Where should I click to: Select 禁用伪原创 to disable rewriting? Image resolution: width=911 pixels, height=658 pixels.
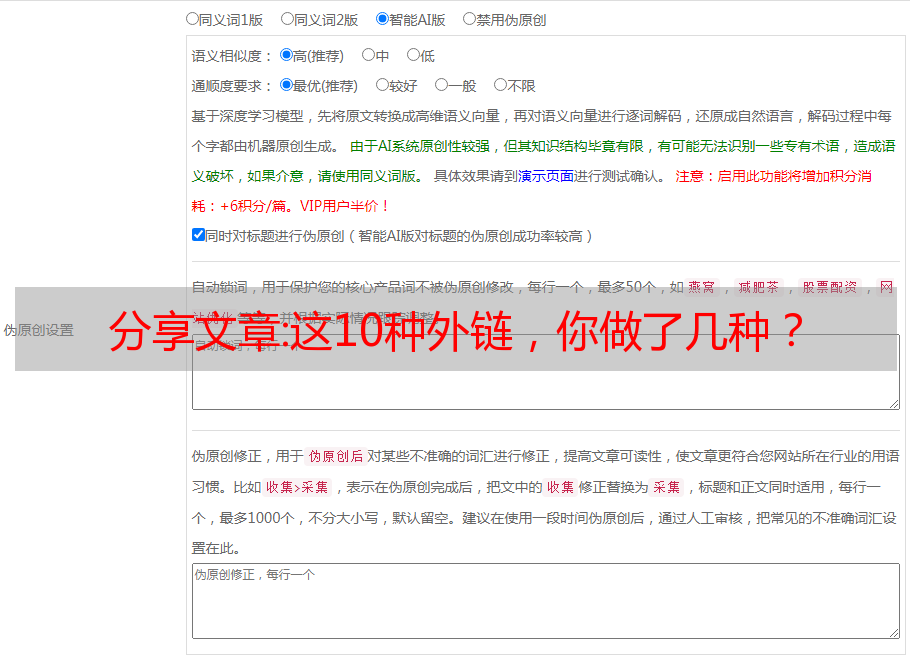click(469, 19)
